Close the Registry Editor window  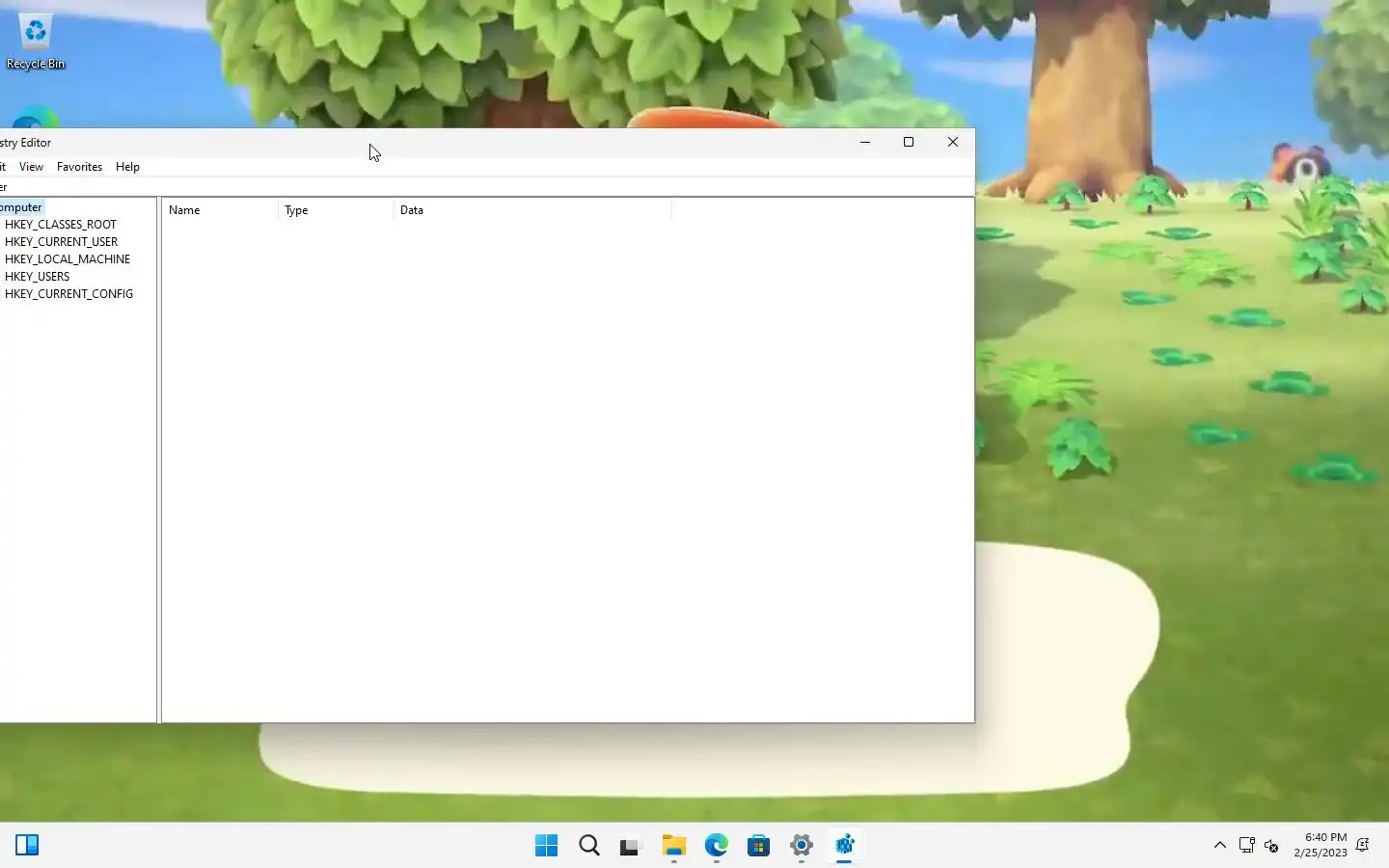click(953, 143)
